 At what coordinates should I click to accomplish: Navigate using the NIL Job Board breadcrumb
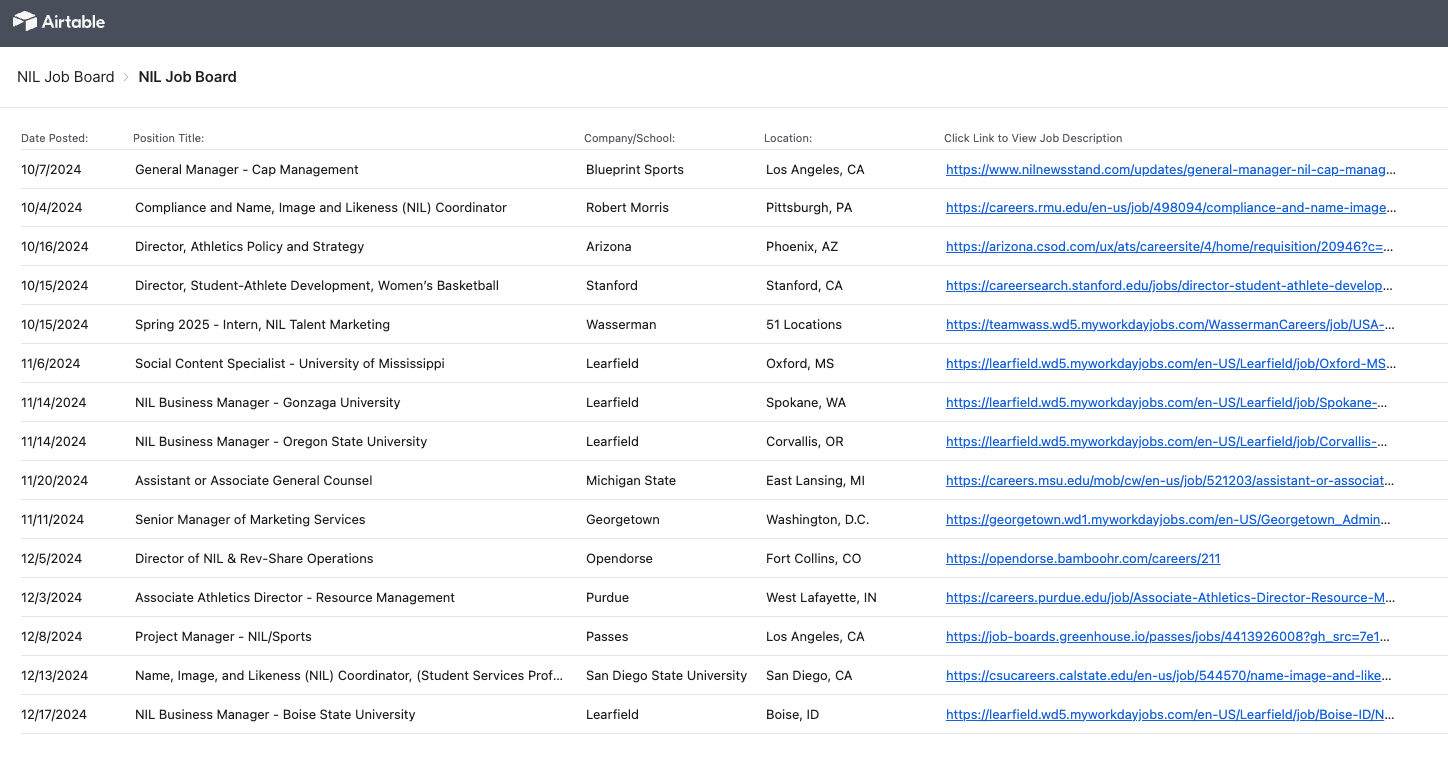tap(65, 76)
